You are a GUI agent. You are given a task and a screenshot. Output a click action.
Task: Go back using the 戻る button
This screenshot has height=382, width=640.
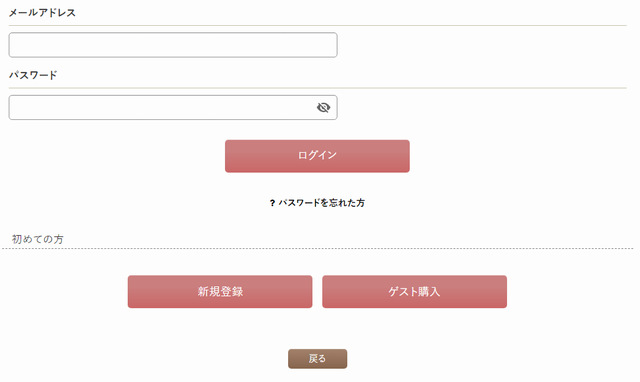318,359
